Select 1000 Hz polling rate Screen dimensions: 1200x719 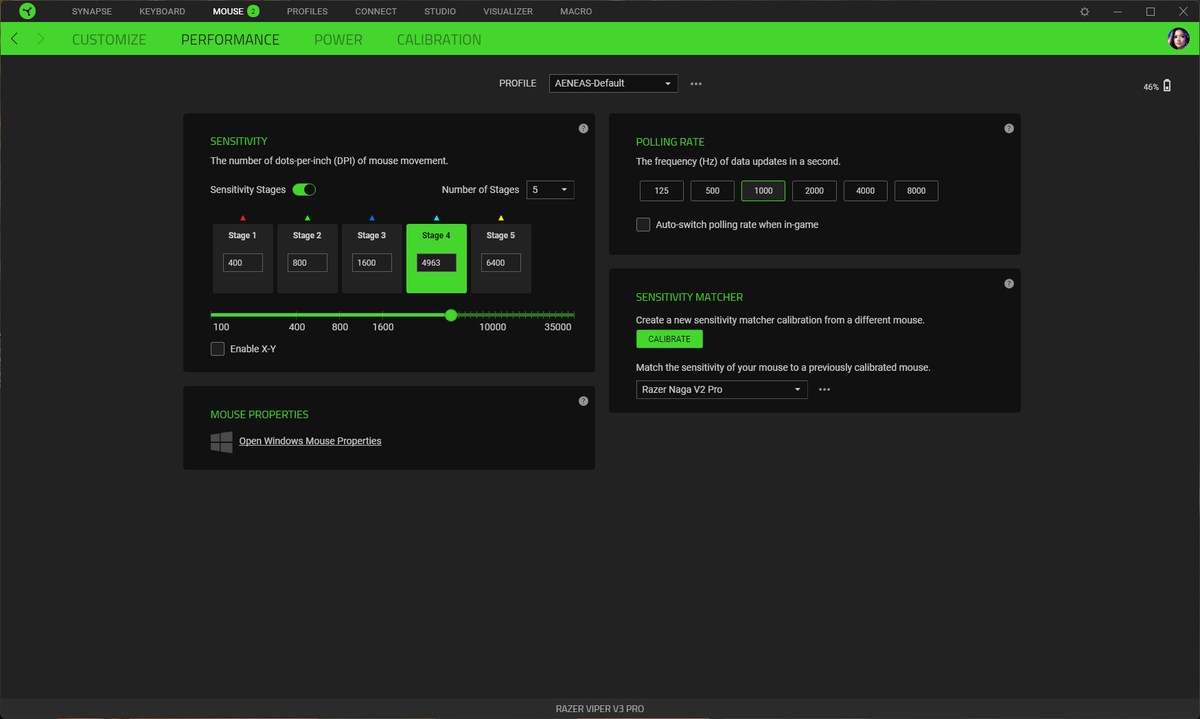pyautogui.click(x=763, y=191)
